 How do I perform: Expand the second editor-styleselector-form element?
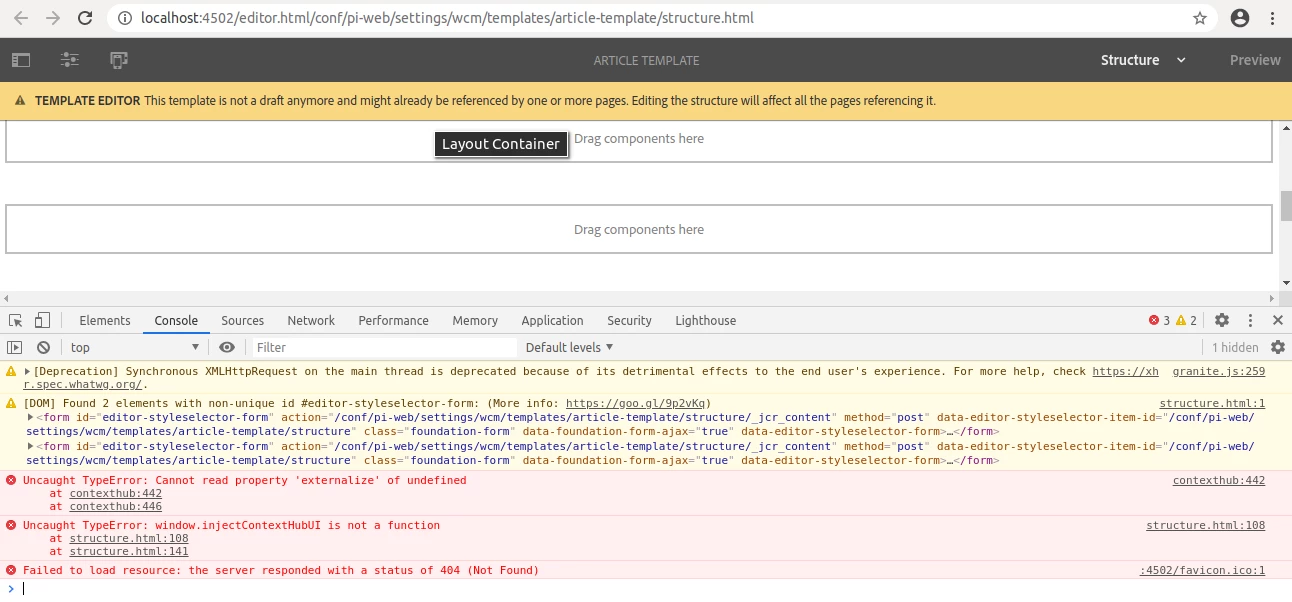click(x=31, y=446)
